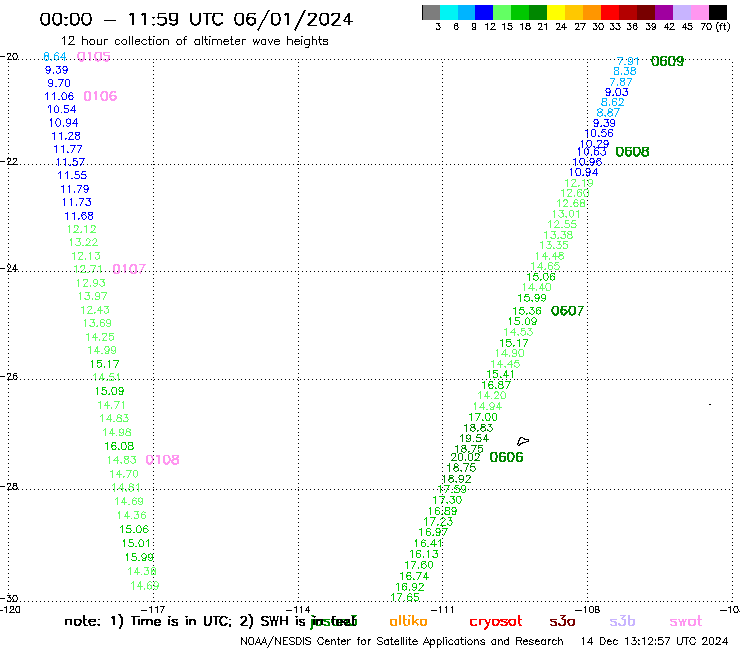
Task: Select the 11.28 wave height reading
Action: click(66, 136)
